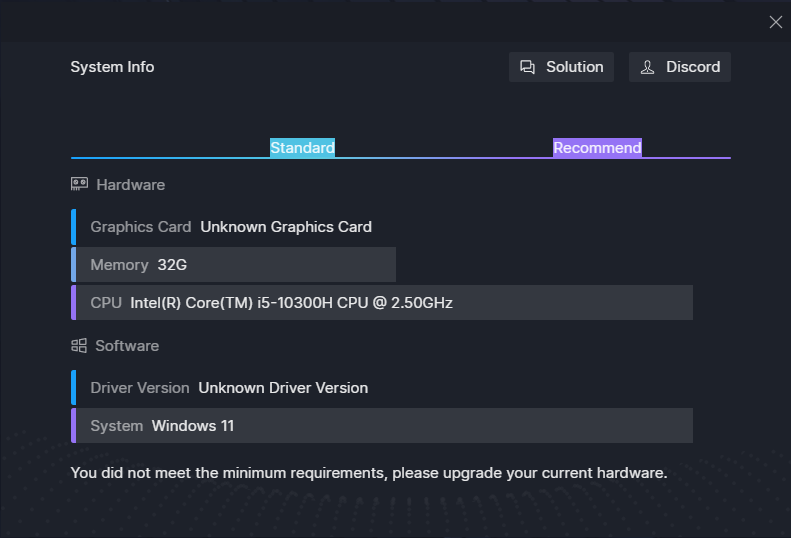Open the Solution help button
The height and width of the screenshot is (538, 791).
click(x=561, y=67)
